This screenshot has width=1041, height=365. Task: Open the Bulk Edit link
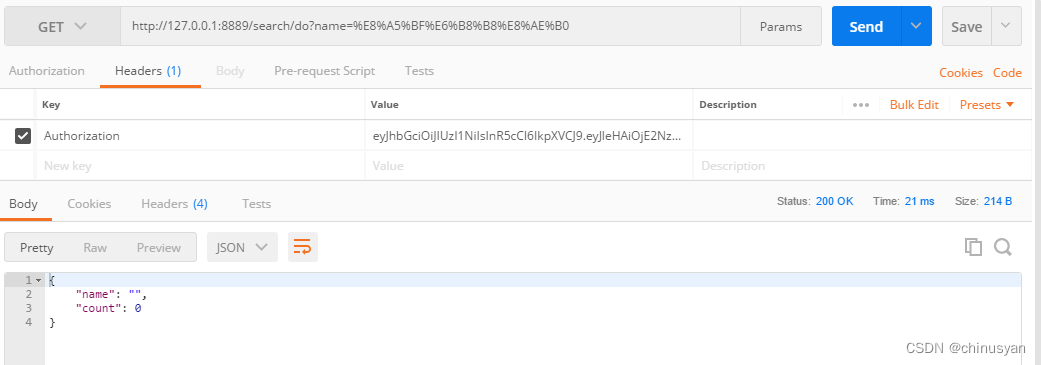tap(914, 105)
